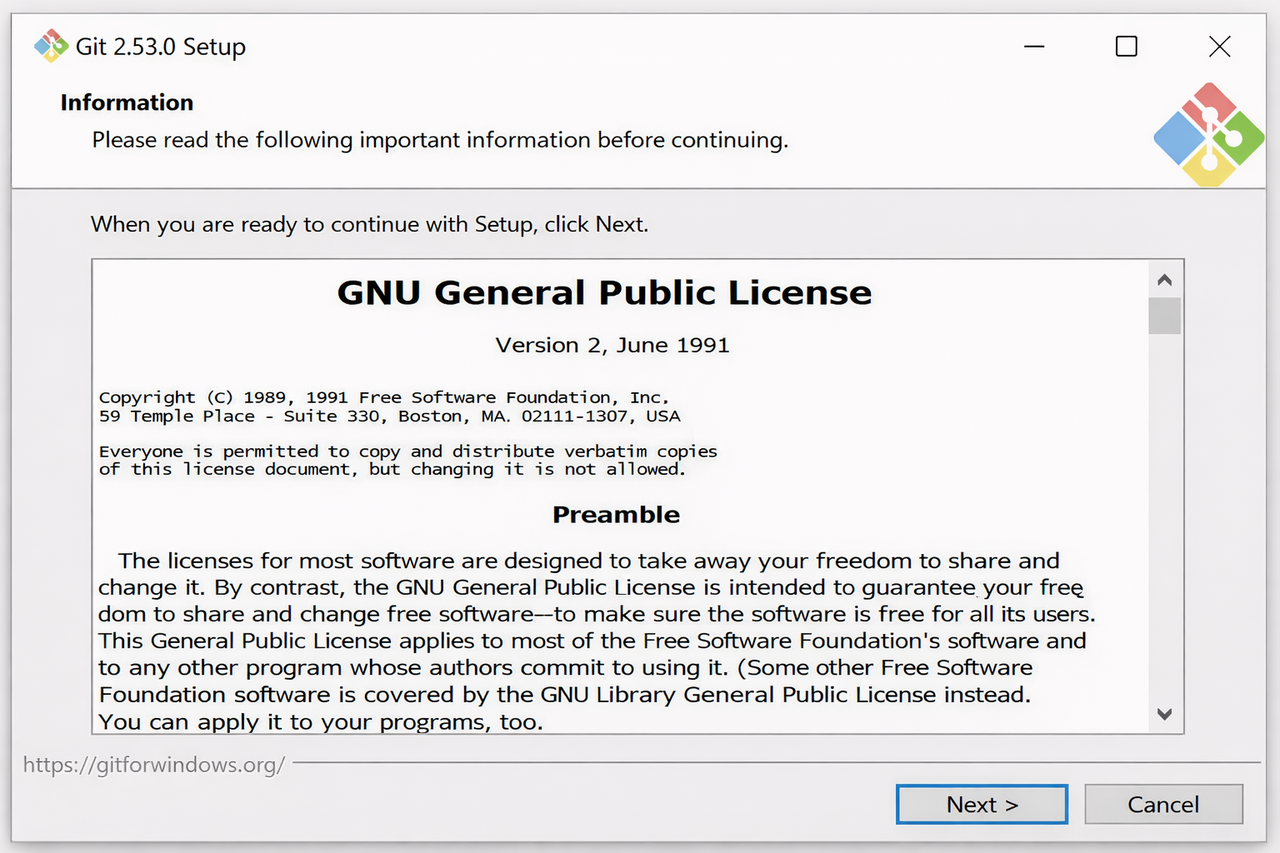The width and height of the screenshot is (1280, 853).
Task: Minimize the Git Setup window
Action: (1034, 46)
